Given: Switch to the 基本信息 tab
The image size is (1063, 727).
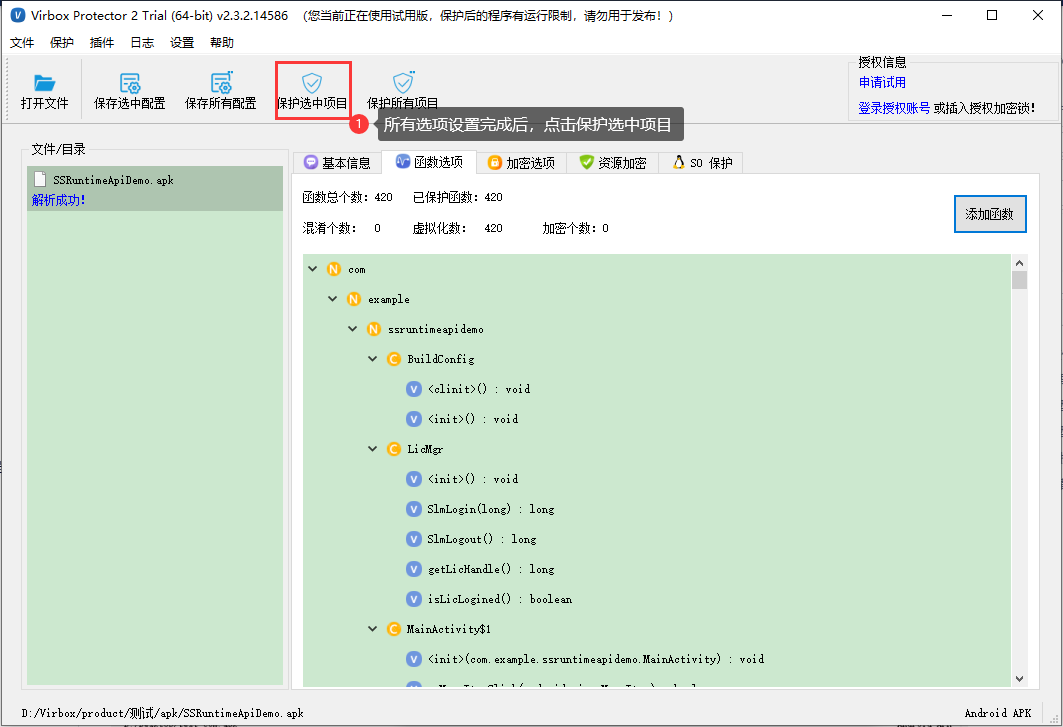Looking at the screenshot, I should [x=337, y=163].
